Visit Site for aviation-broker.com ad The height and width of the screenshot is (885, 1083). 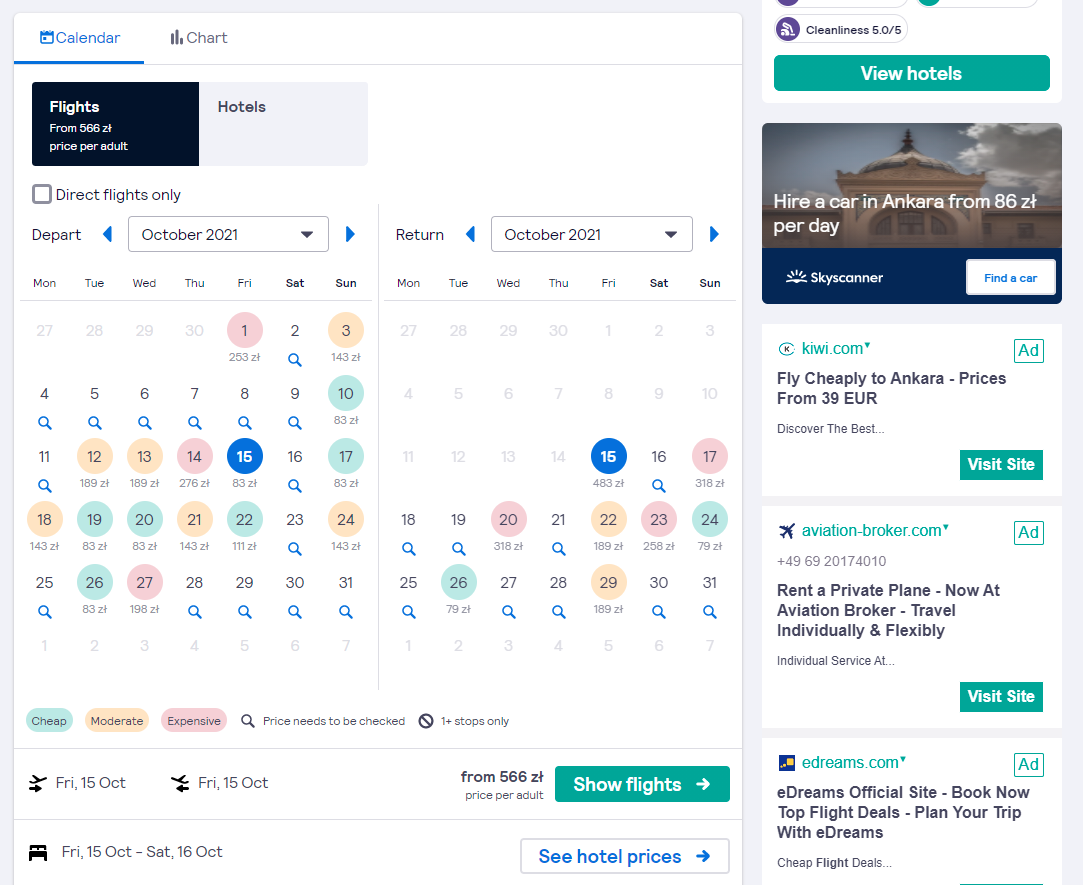1001,696
